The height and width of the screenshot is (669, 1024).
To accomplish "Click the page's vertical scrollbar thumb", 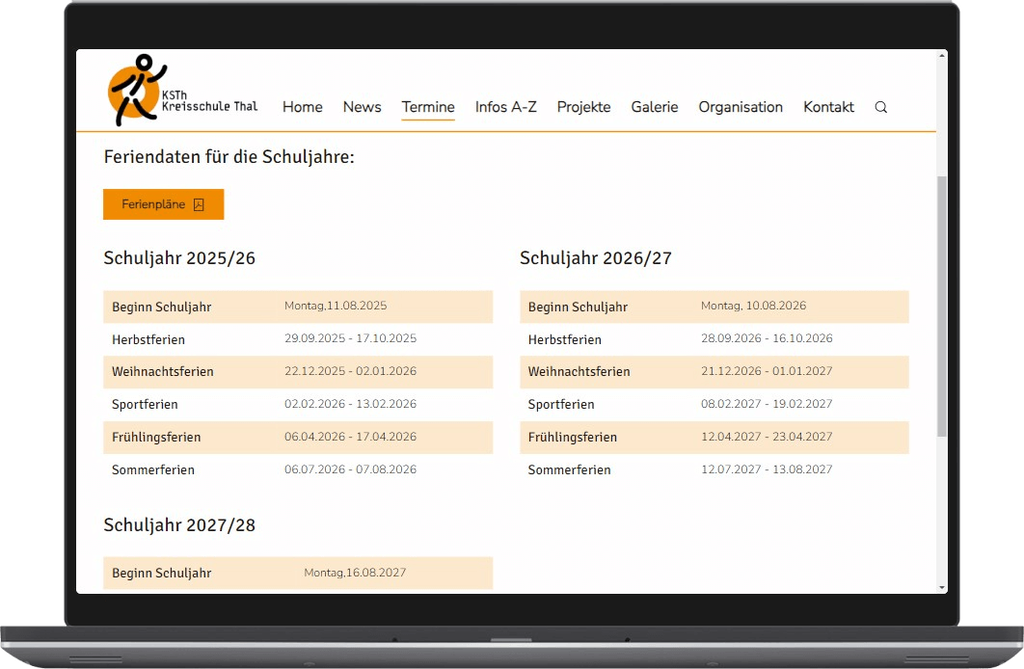I will 941,305.
